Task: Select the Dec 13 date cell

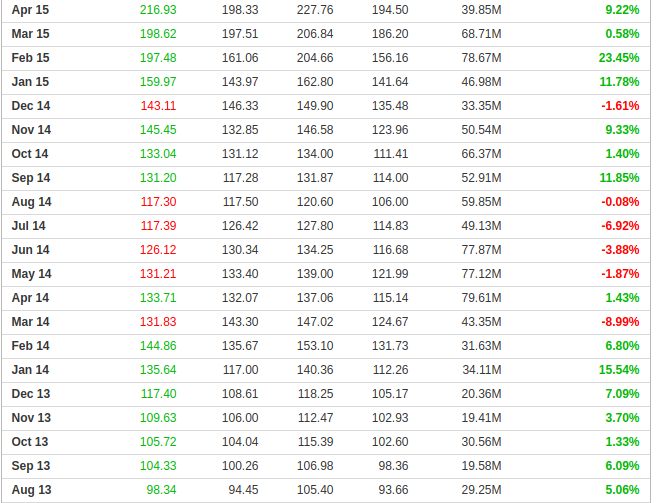Action: coord(31,394)
